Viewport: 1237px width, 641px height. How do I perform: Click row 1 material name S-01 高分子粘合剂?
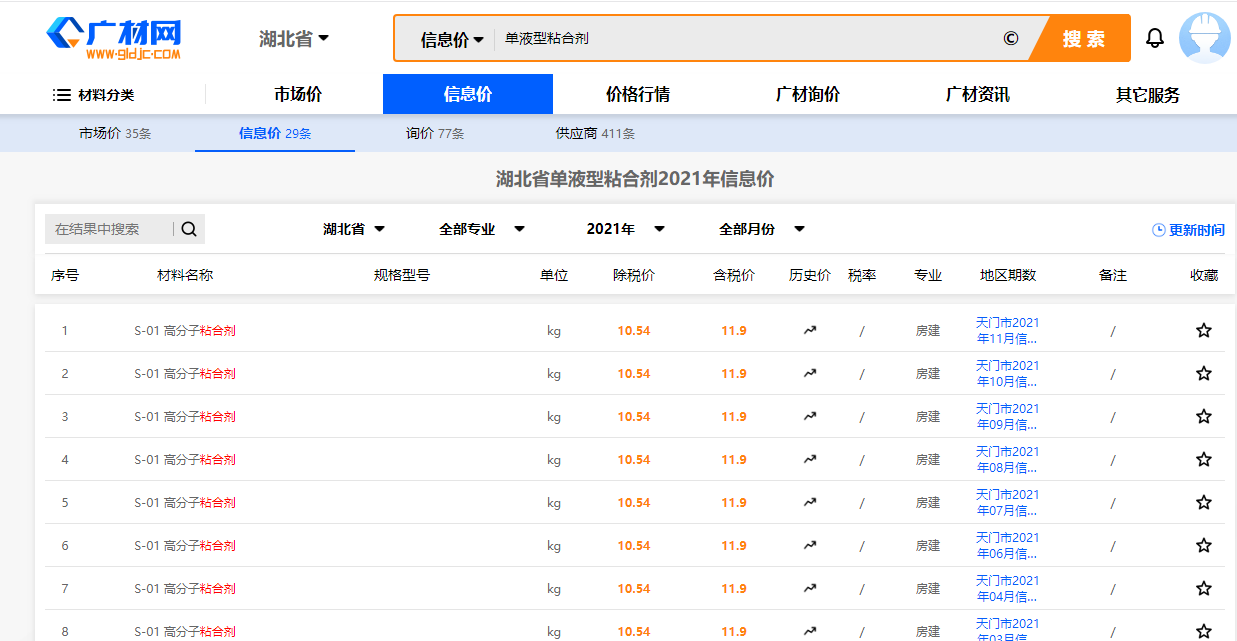click(185, 331)
